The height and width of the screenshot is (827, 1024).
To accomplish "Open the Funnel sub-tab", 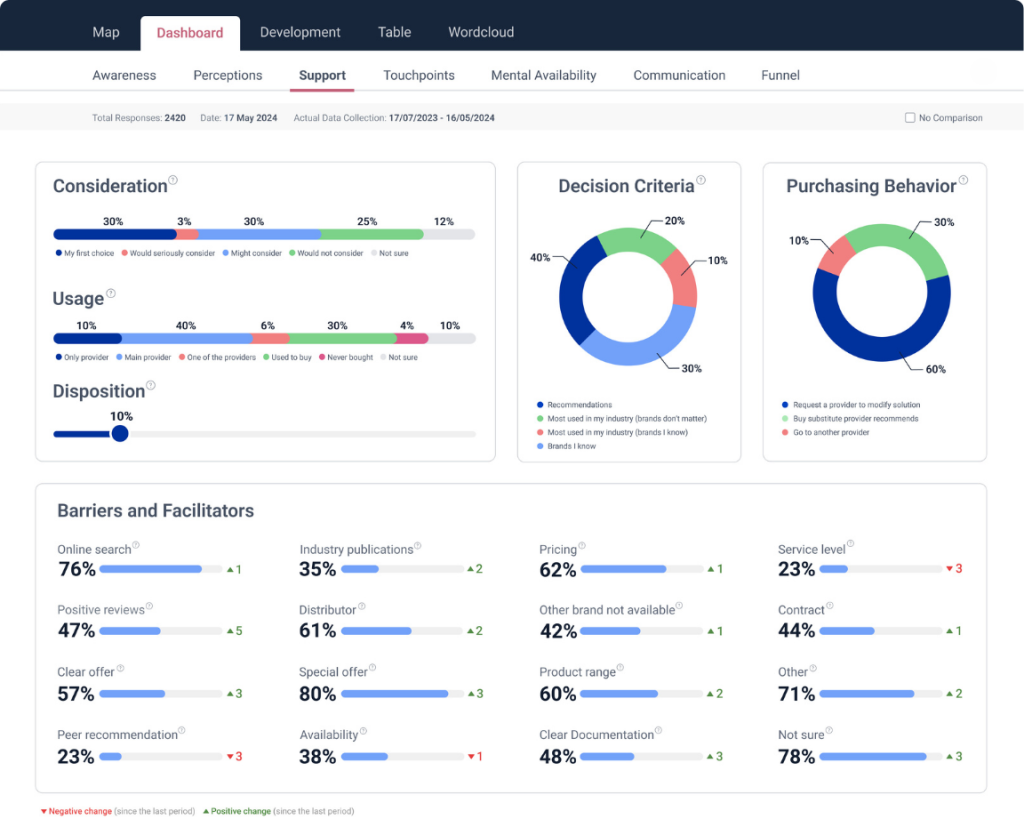I will 780,75.
